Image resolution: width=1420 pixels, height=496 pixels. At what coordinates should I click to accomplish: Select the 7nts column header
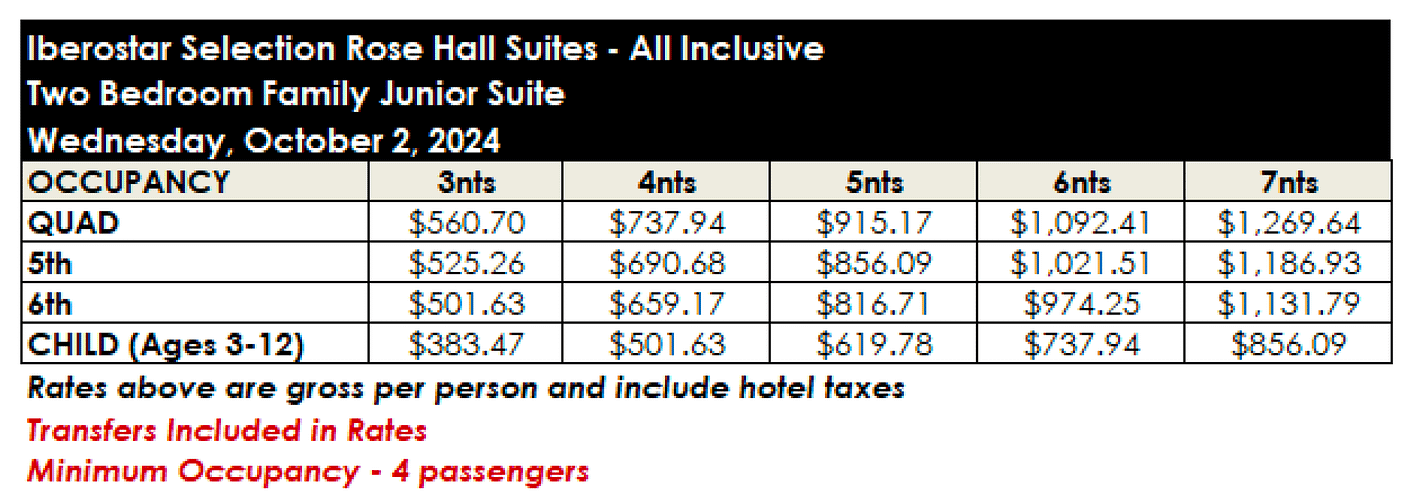pyautogui.click(x=1288, y=183)
